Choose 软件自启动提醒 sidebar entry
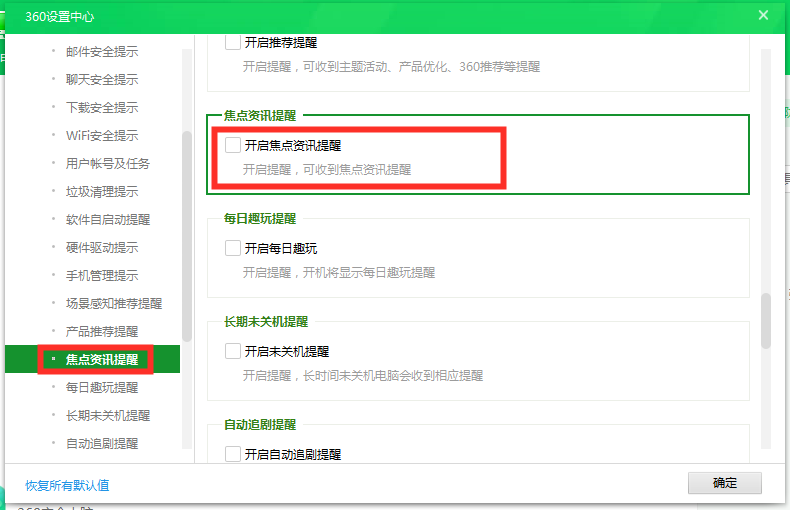The width and height of the screenshot is (790, 510). point(108,220)
